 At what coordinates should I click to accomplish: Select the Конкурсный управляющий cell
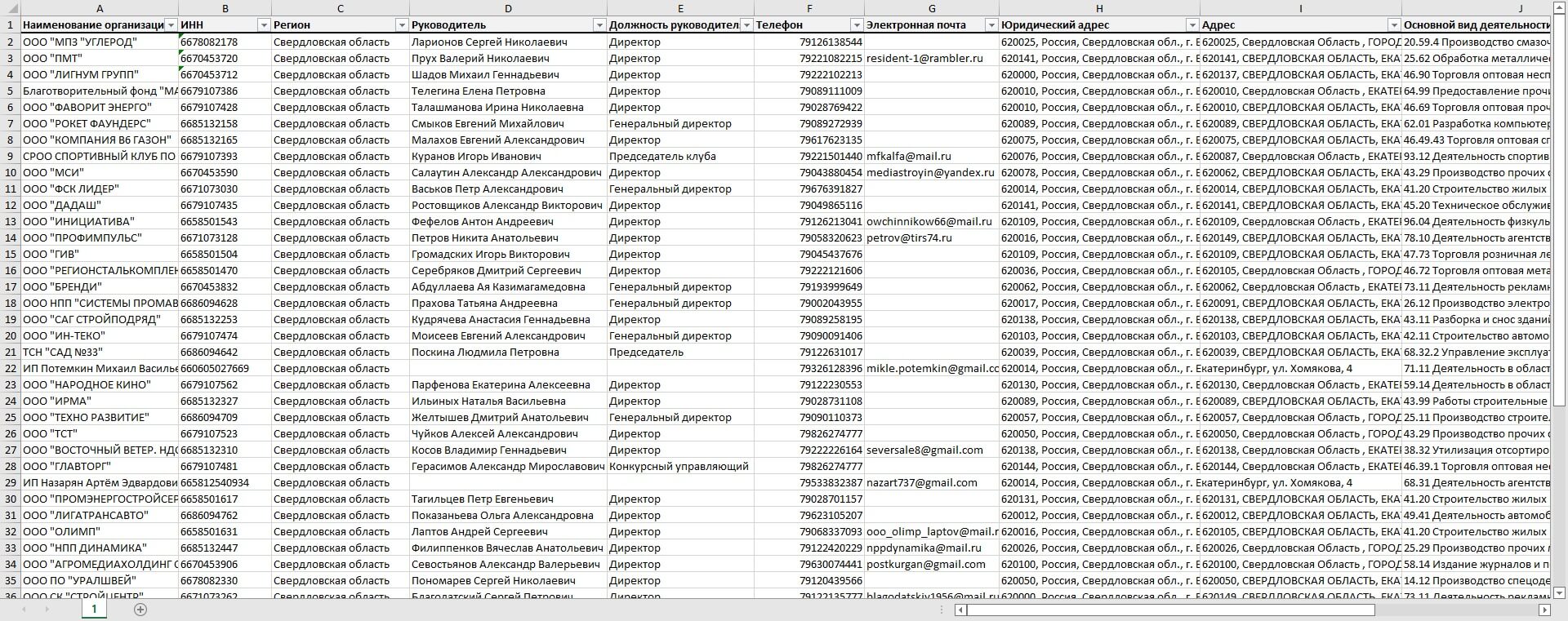(x=680, y=466)
